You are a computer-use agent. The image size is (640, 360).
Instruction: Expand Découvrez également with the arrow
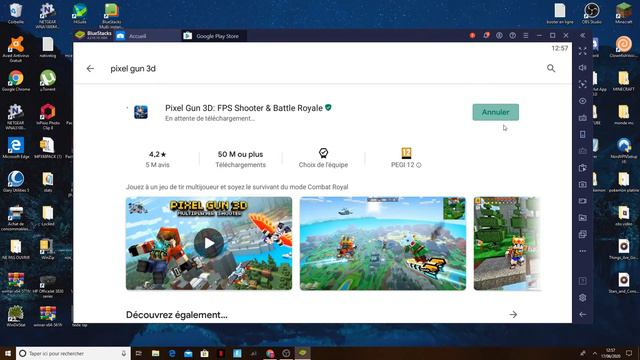click(x=513, y=314)
